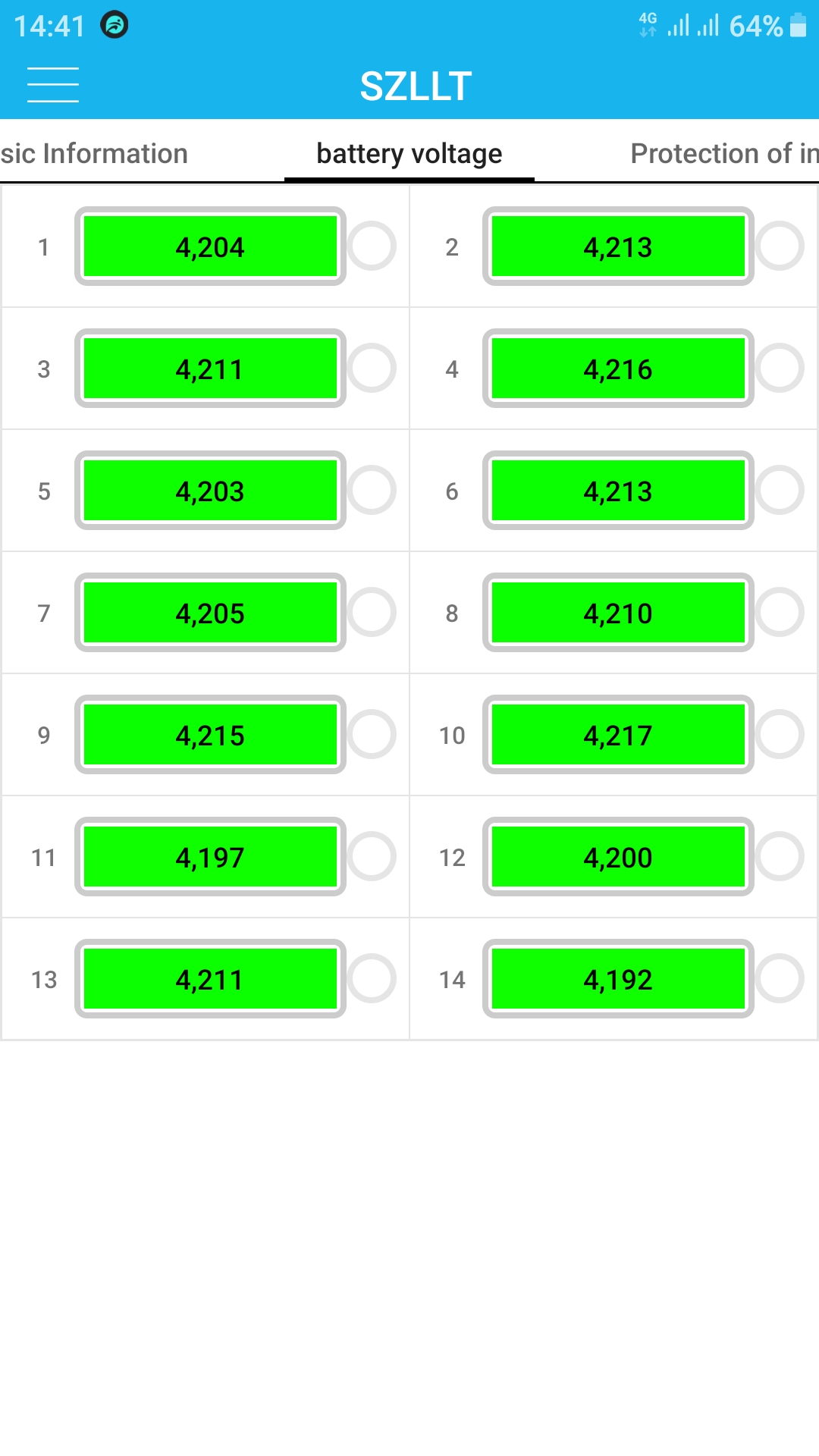
Task: Open the Protection of information tab
Action: tap(724, 153)
